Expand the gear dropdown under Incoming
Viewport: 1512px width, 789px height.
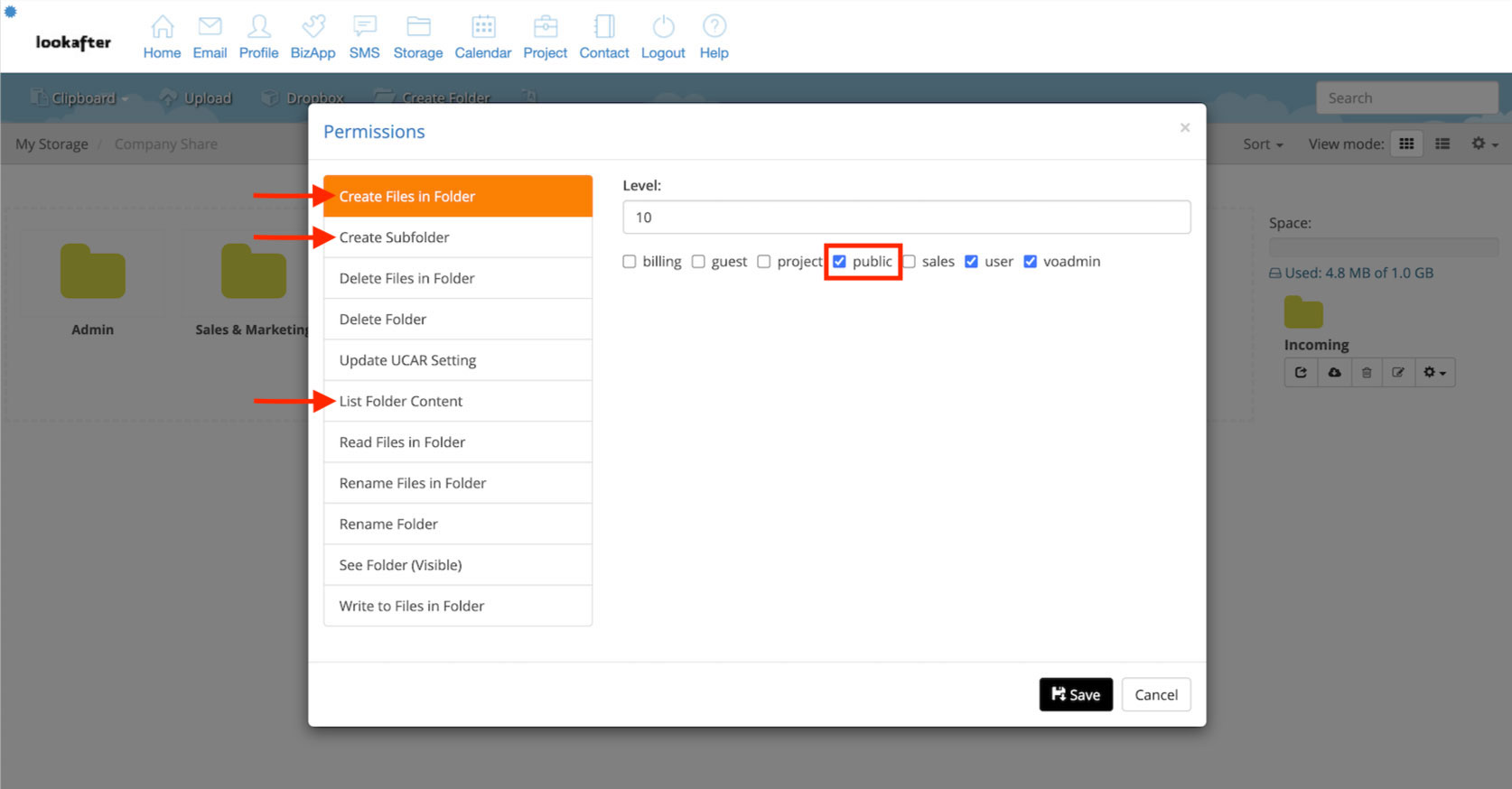(x=1434, y=373)
